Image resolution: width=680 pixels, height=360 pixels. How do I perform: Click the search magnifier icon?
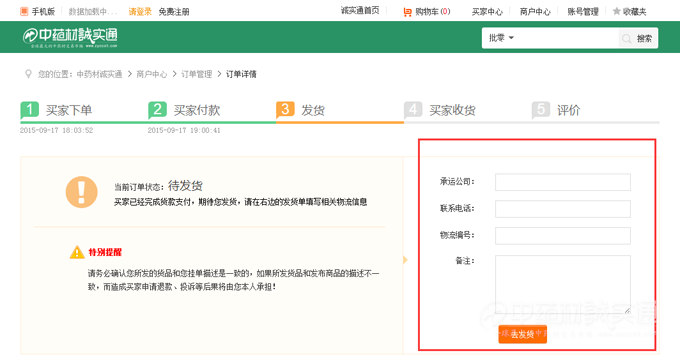[x=626, y=39]
